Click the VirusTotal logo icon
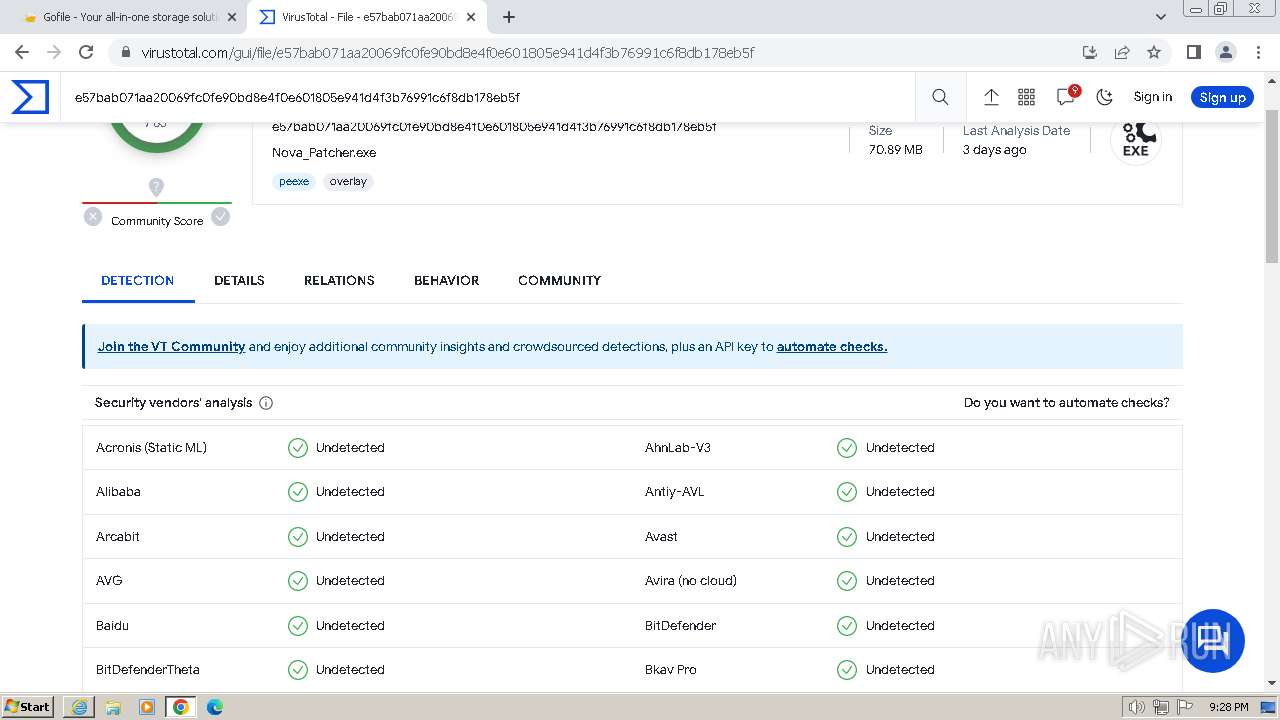 (x=30, y=97)
